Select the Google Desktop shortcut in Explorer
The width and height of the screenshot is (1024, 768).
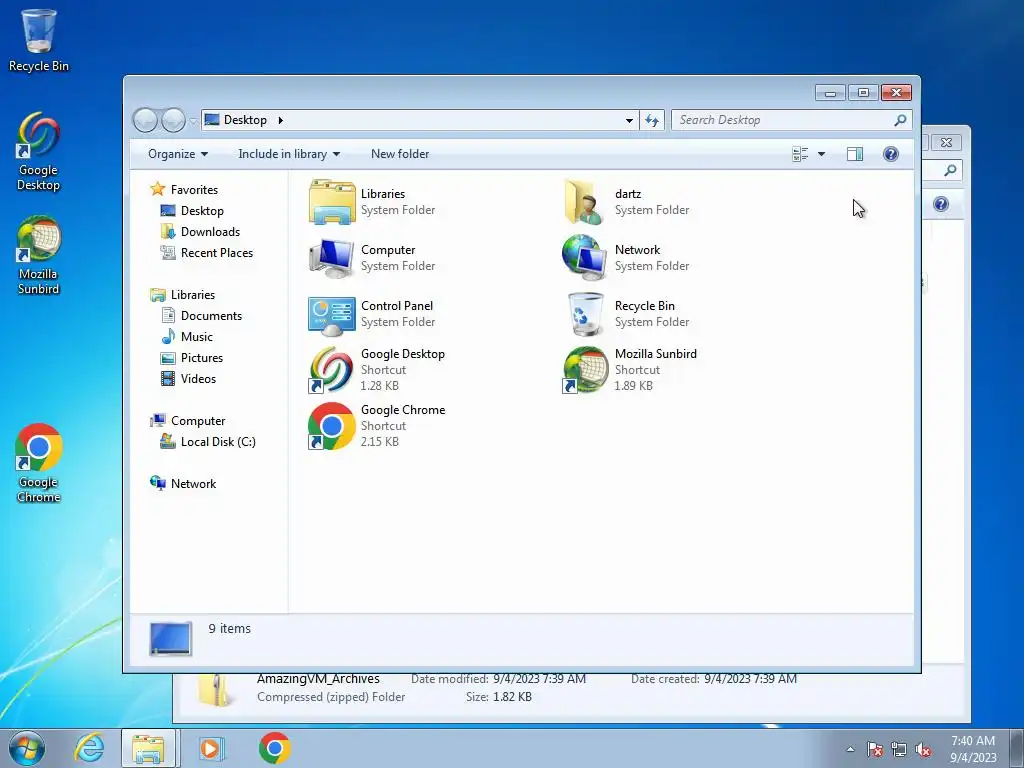pos(332,370)
